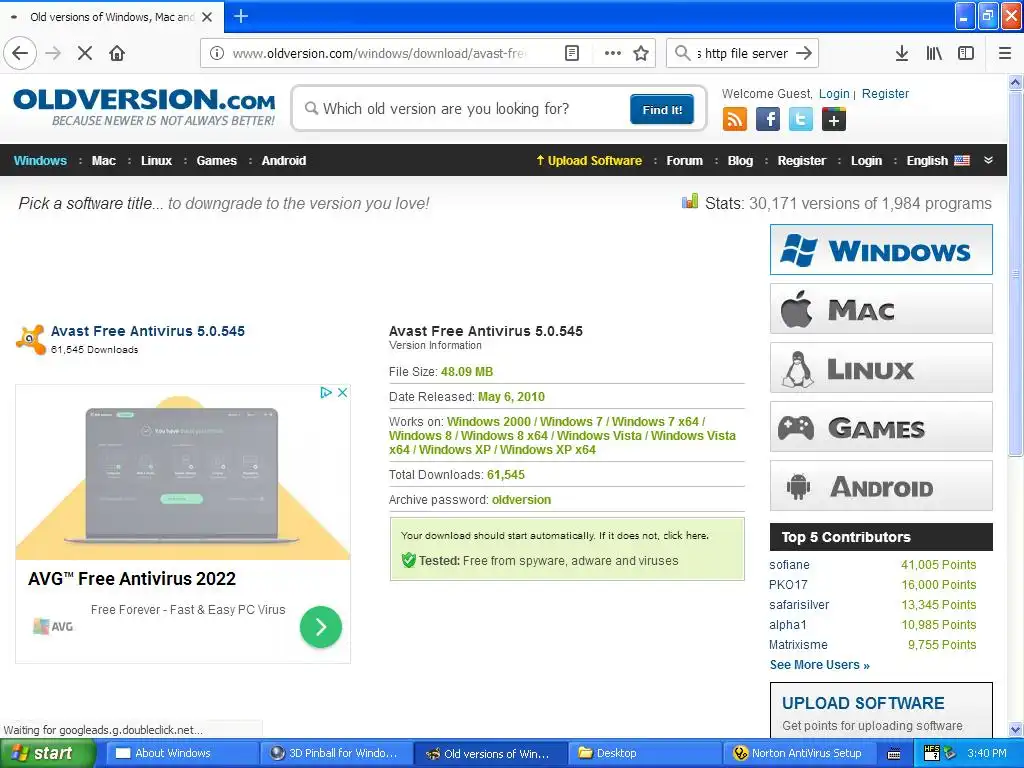Click the AdChoices triangle icon

(x=326, y=392)
